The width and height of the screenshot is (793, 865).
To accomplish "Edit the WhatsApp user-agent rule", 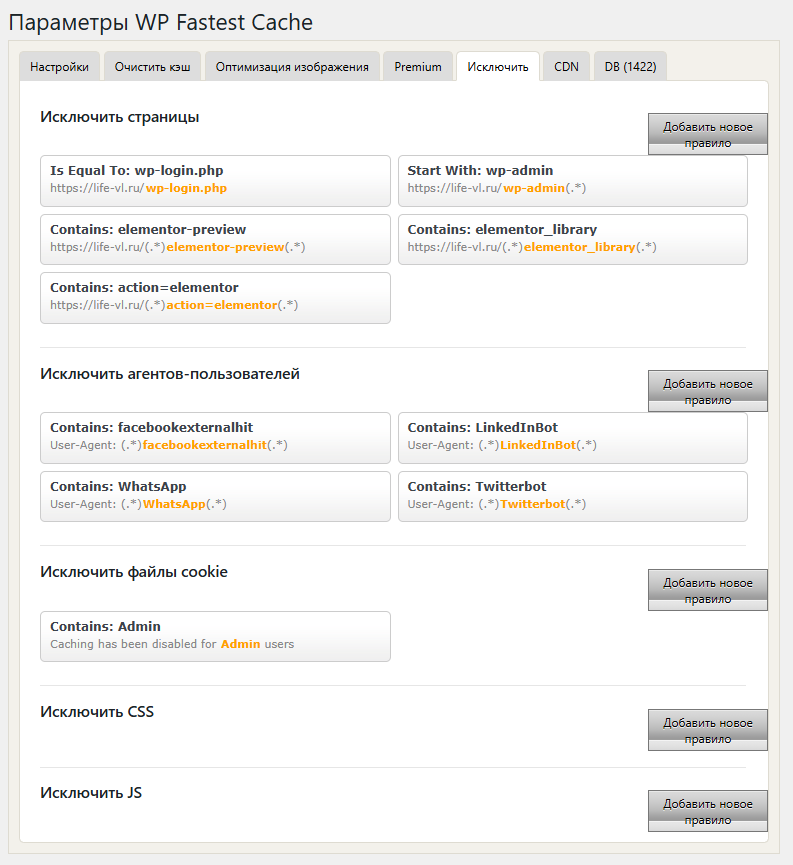I will 215,496.
